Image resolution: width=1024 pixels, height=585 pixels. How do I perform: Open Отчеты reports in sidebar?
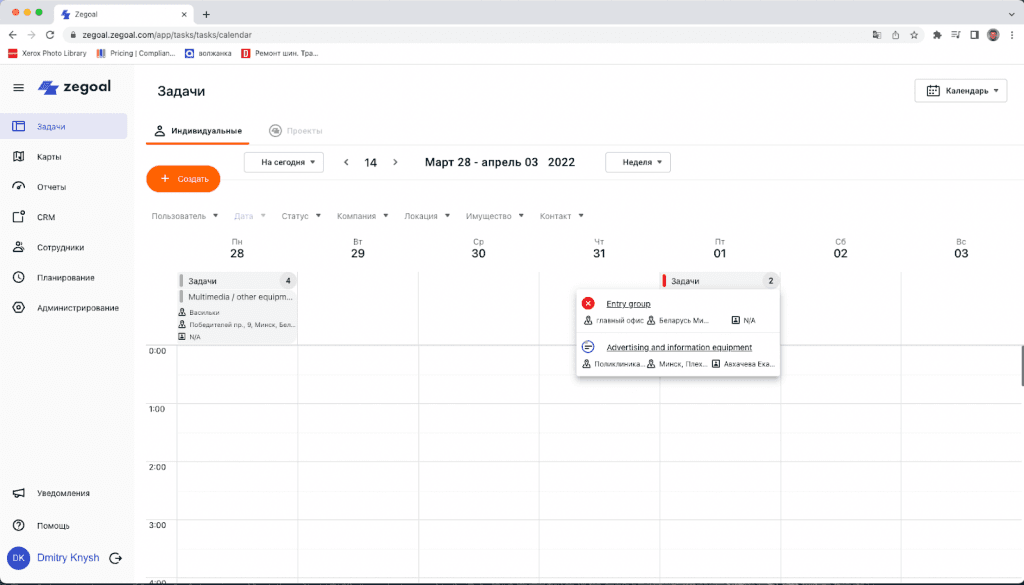[51, 187]
